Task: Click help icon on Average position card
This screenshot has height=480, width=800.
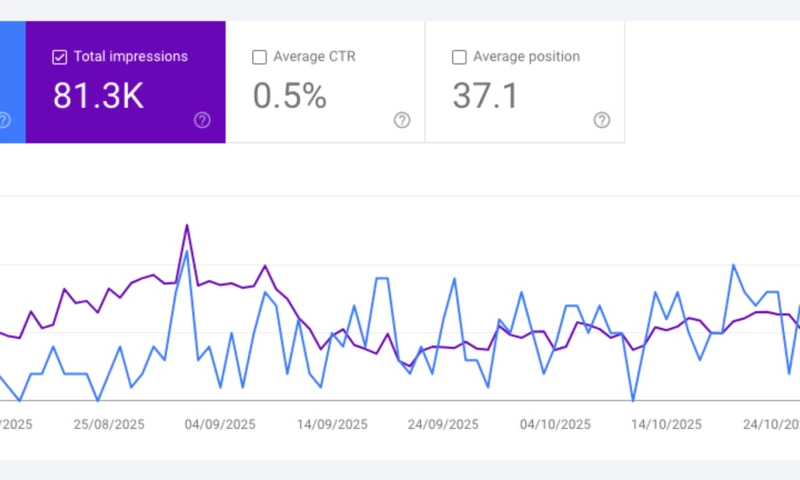Action: tap(602, 120)
